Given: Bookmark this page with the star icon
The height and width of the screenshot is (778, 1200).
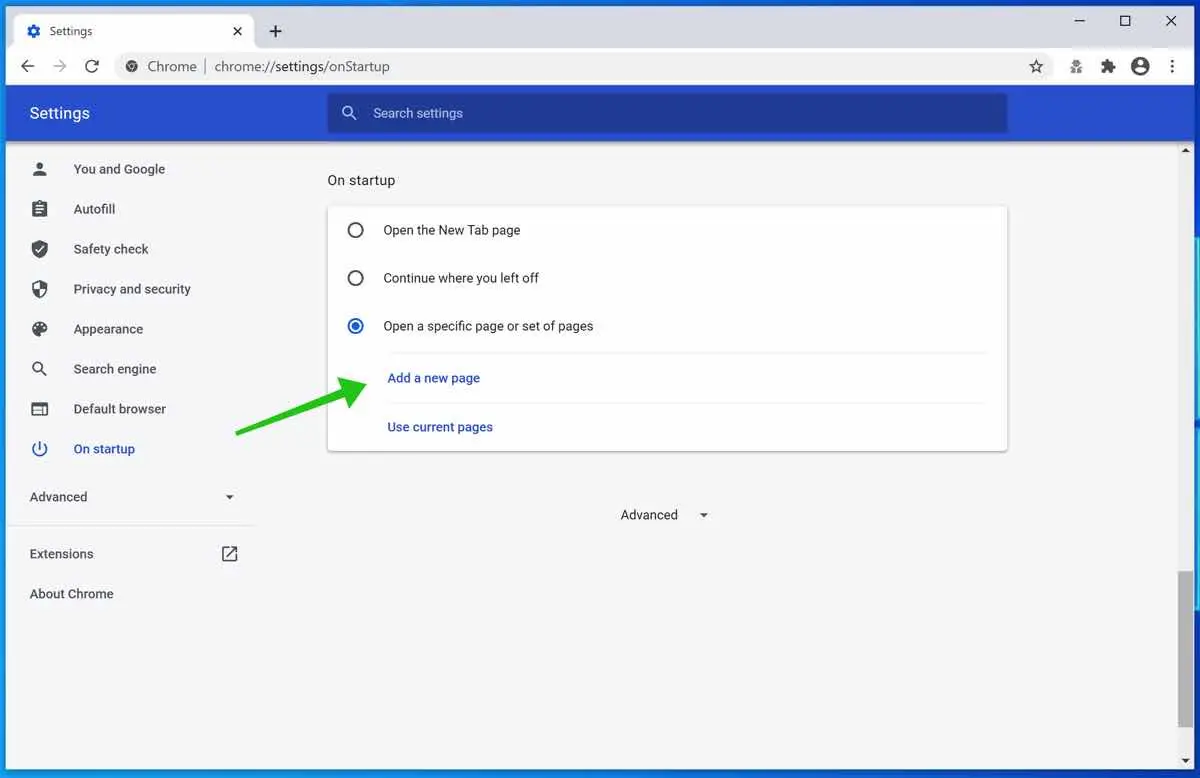Looking at the screenshot, I should [x=1036, y=66].
